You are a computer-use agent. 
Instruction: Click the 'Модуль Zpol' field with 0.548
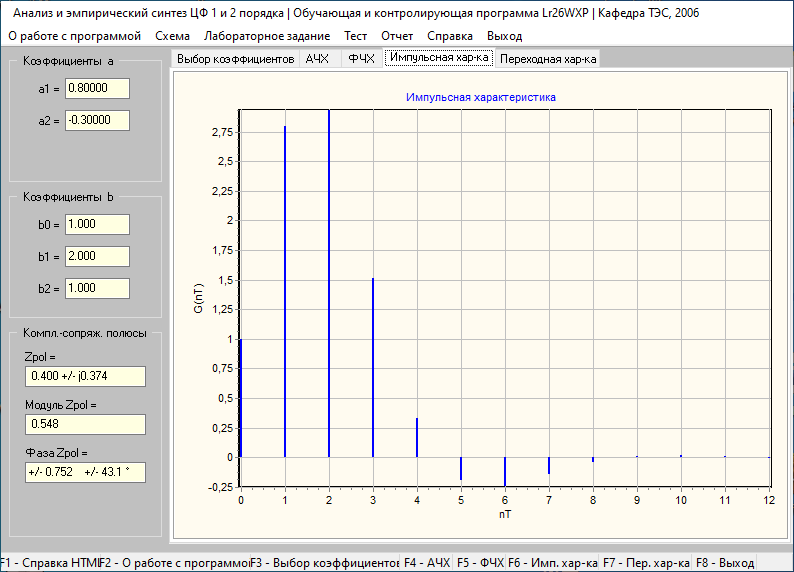click(x=86, y=424)
